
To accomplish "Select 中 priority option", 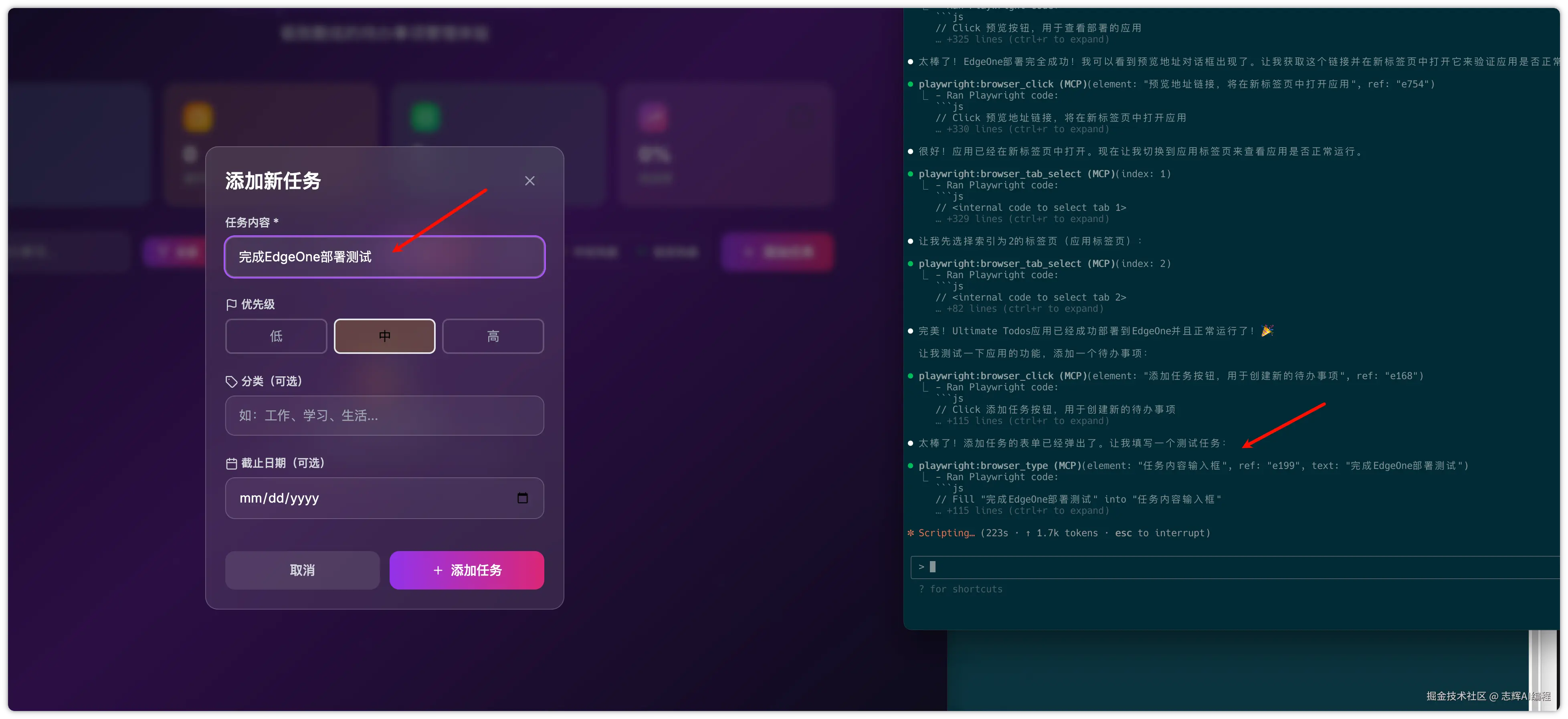I will 384,336.
